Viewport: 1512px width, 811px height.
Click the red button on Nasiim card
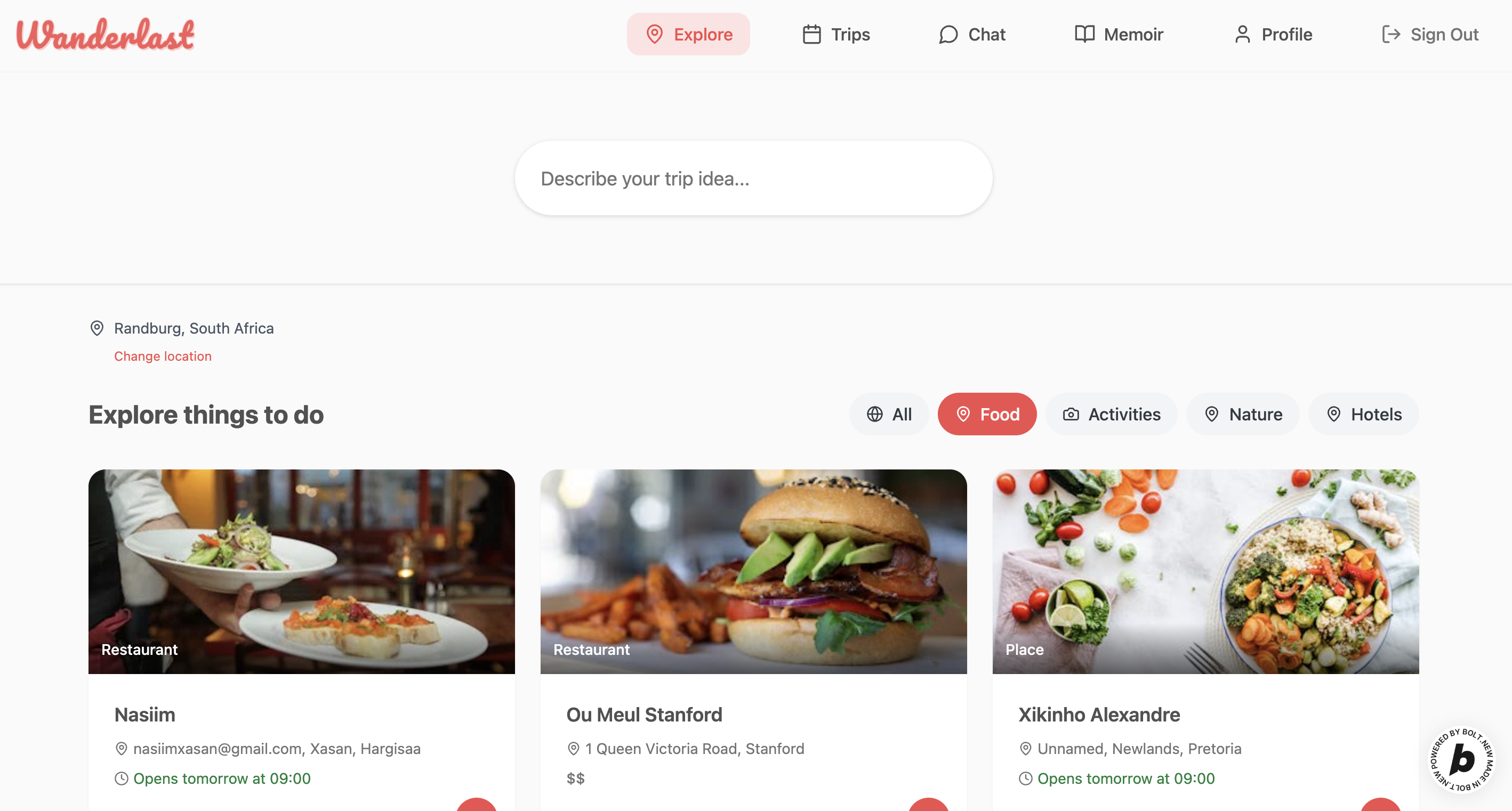coord(477,805)
